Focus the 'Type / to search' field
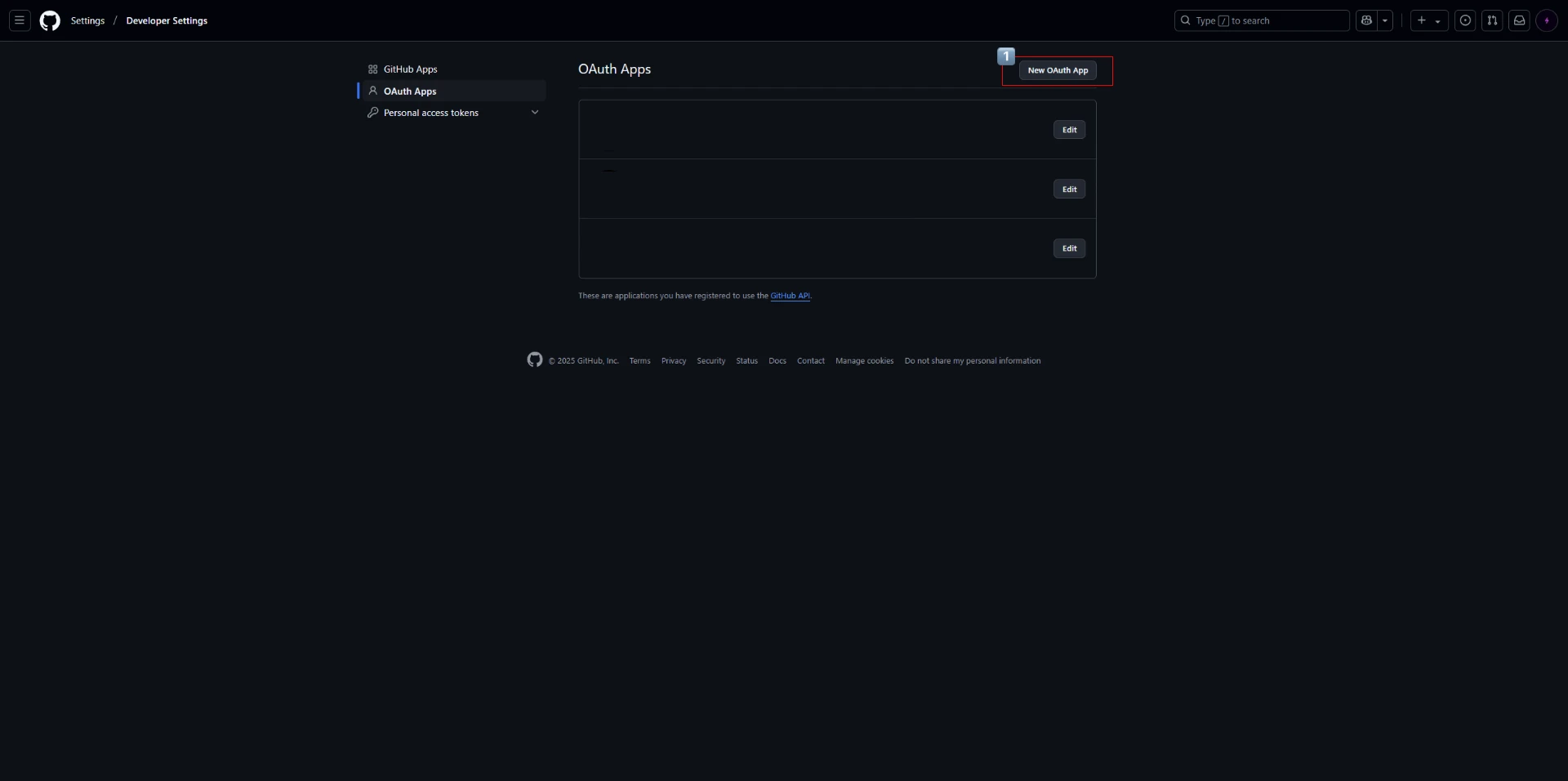The width and height of the screenshot is (1568, 781). [1262, 20]
